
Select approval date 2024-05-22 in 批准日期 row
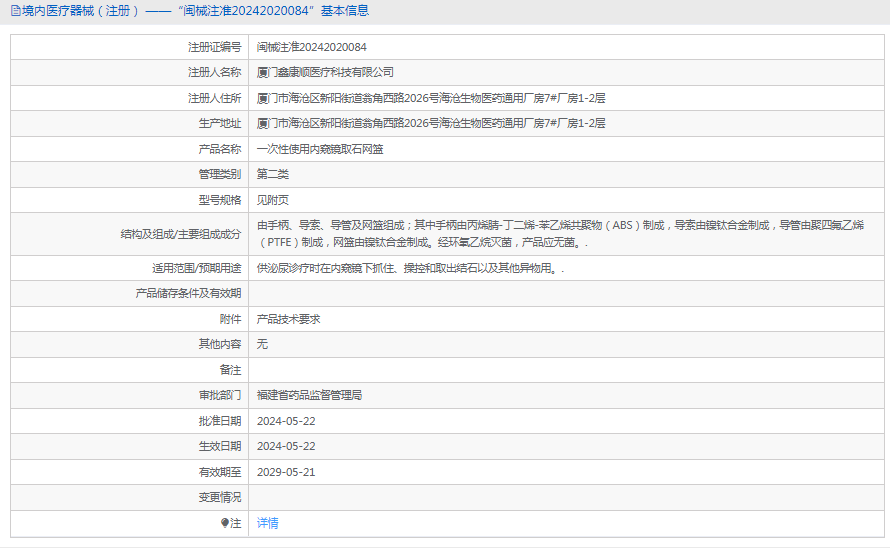[x=286, y=421]
